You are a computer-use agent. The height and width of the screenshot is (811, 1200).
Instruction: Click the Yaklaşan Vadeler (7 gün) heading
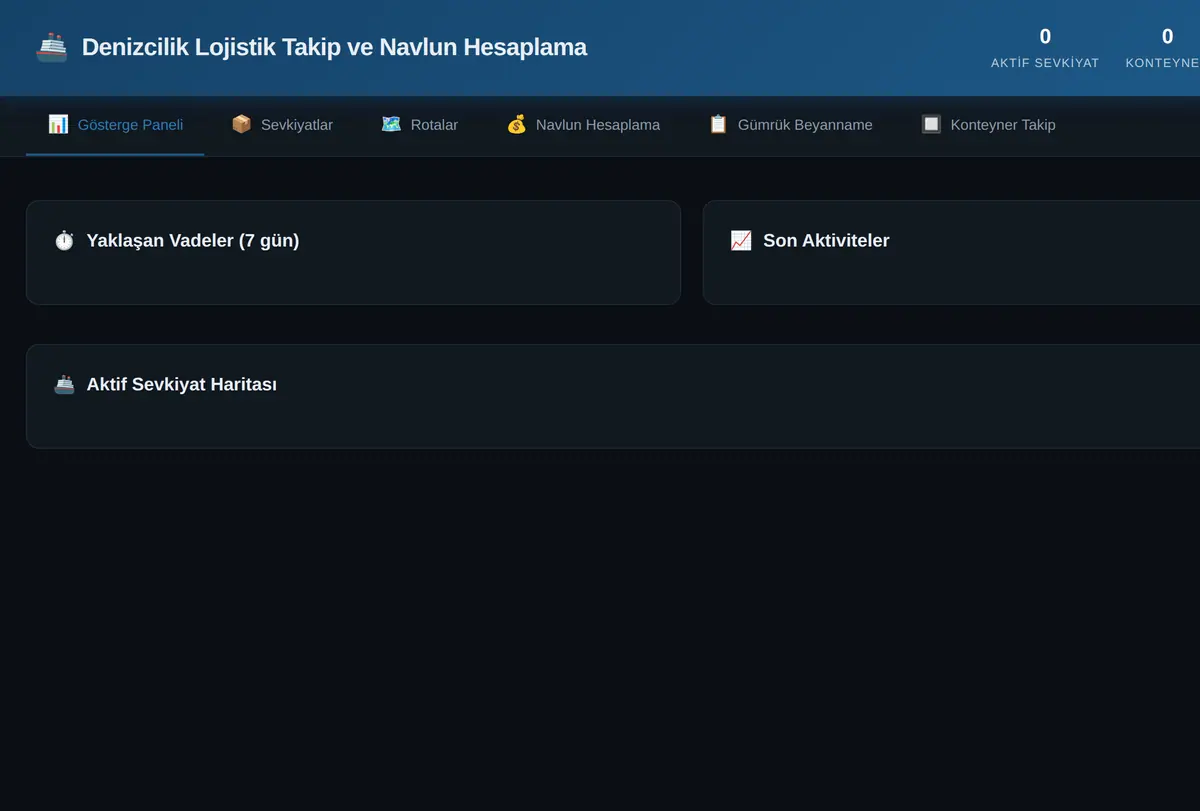(x=193, y=241)
